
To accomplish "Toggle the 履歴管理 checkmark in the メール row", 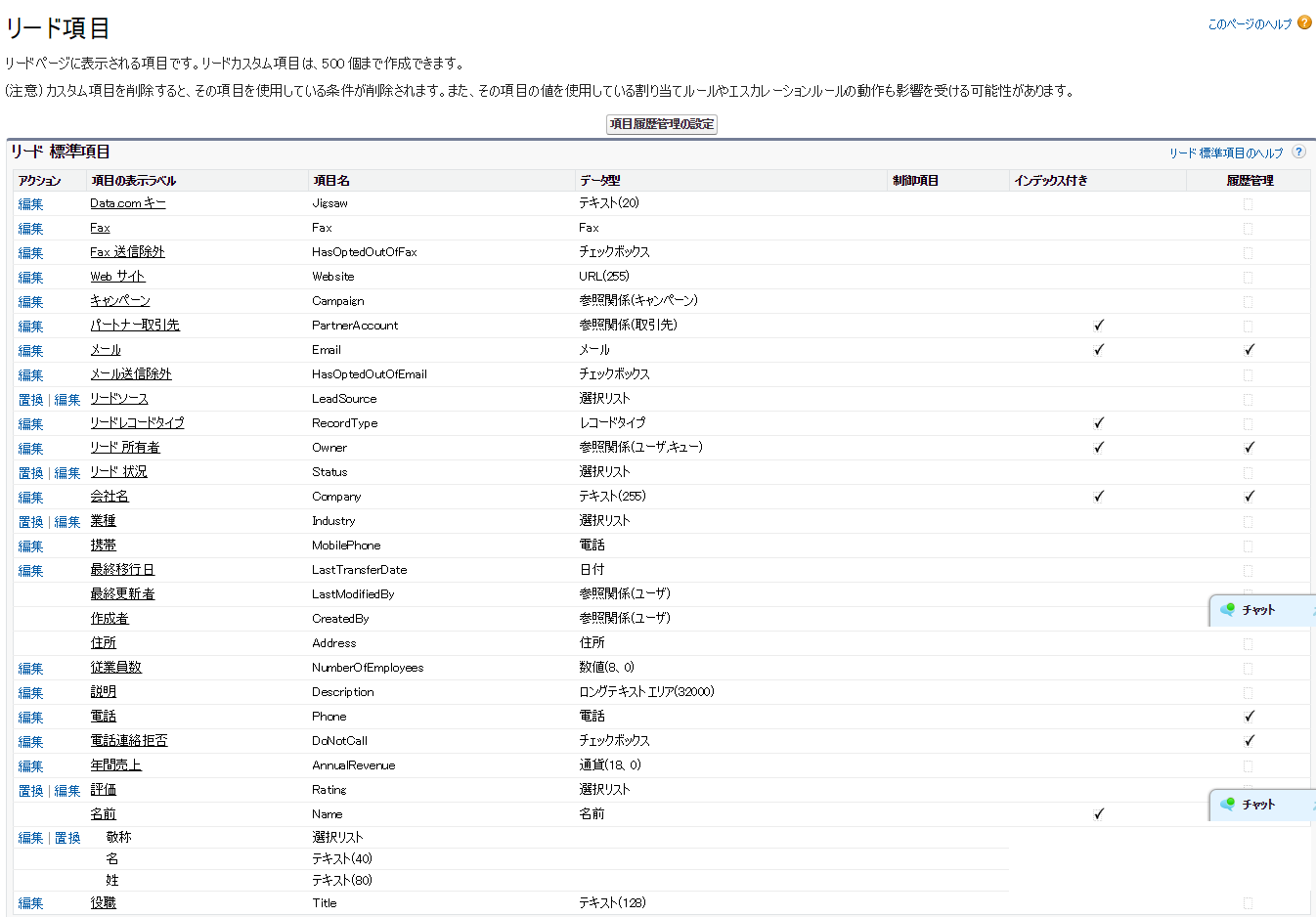I will tap(1250, 350).
